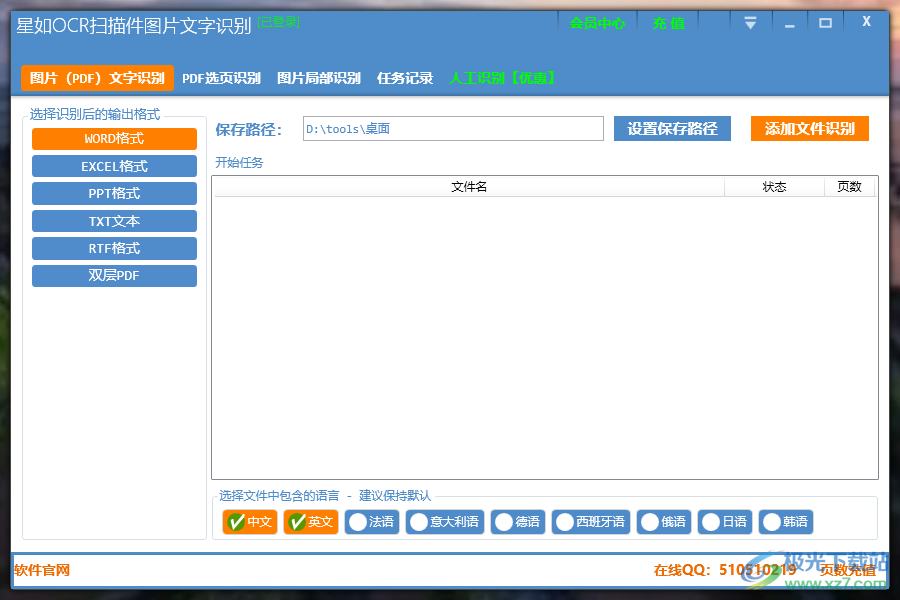Select EXCEL格式 output format
The height and width of the screenshot is (600, 900).
(114, 166)
